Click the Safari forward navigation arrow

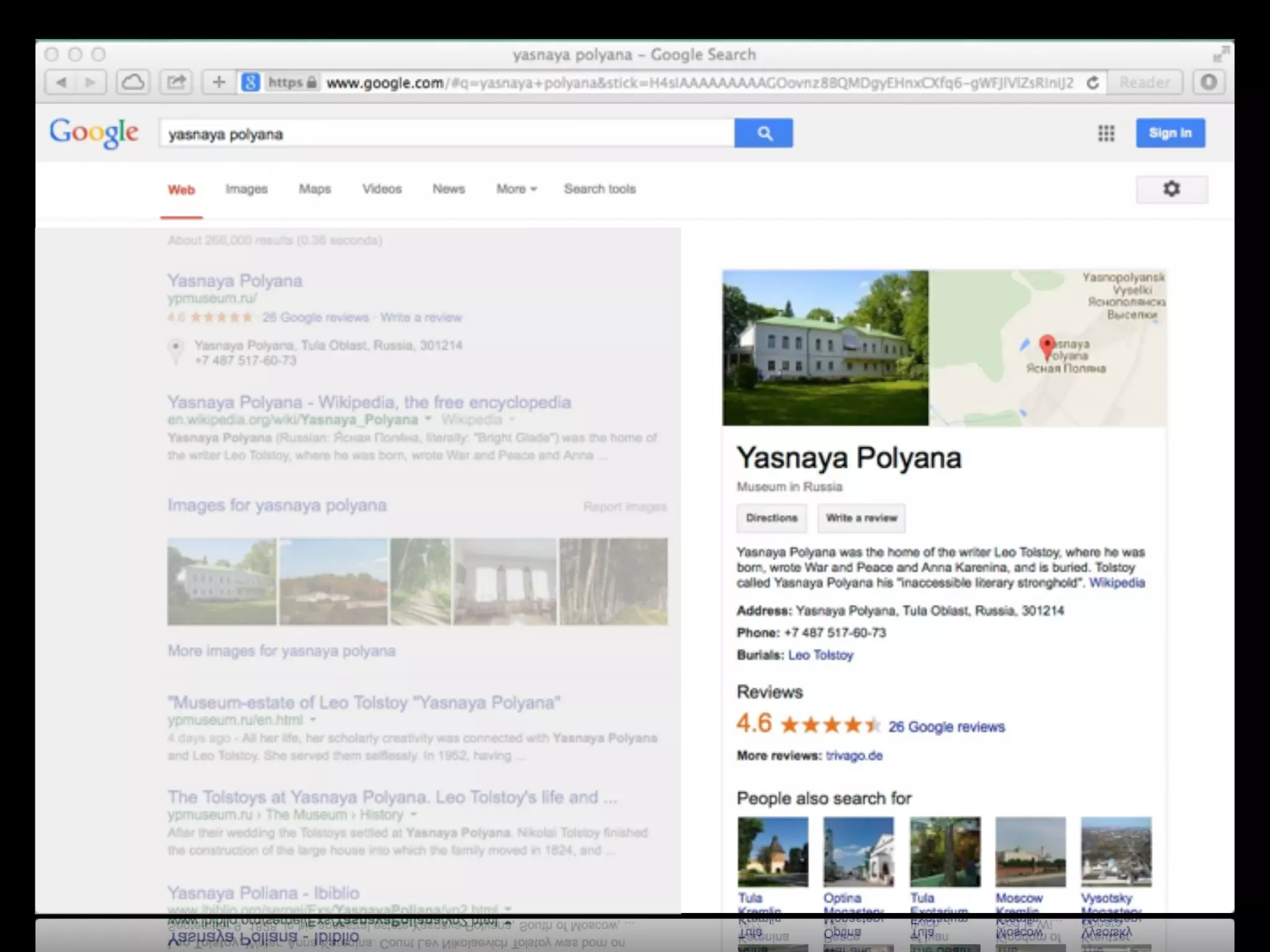91,82
